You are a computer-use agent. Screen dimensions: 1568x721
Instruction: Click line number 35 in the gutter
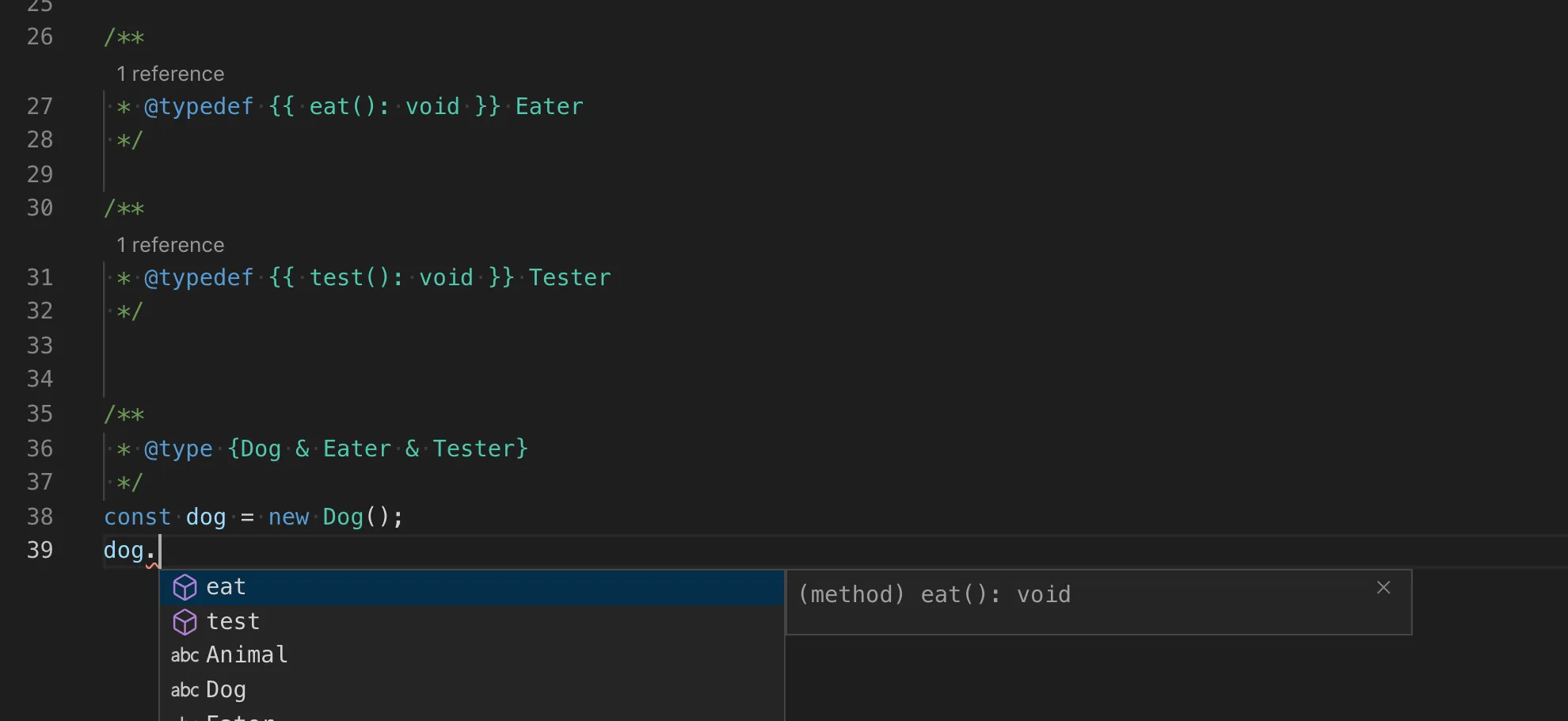pyautogui.click(x=40, y=414)
